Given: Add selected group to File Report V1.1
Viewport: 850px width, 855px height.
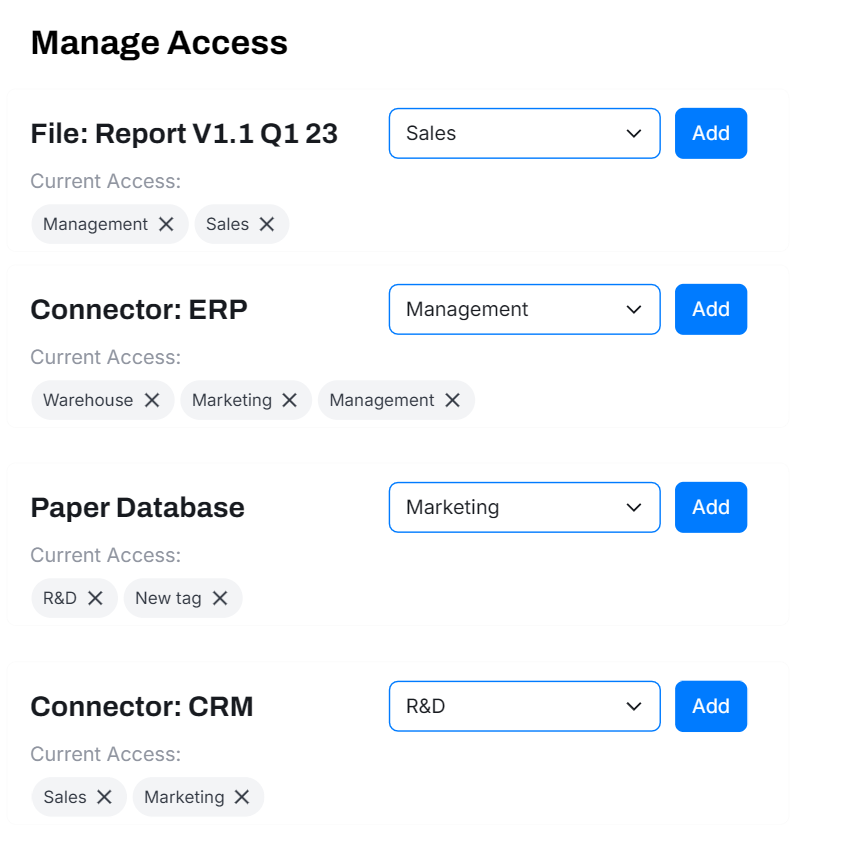Looking at the screenshot, I should pyautogui.click(x=711, y=134).
